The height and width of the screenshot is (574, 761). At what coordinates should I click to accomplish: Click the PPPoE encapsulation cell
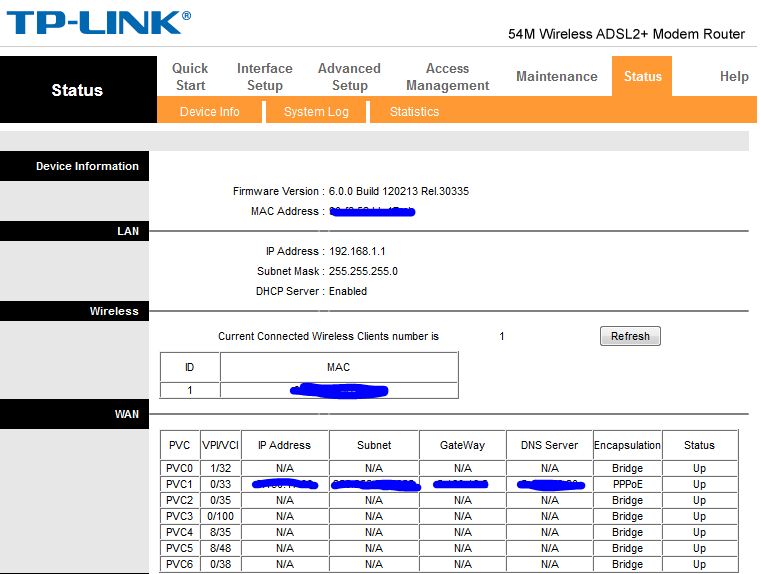tap(627, 484)
